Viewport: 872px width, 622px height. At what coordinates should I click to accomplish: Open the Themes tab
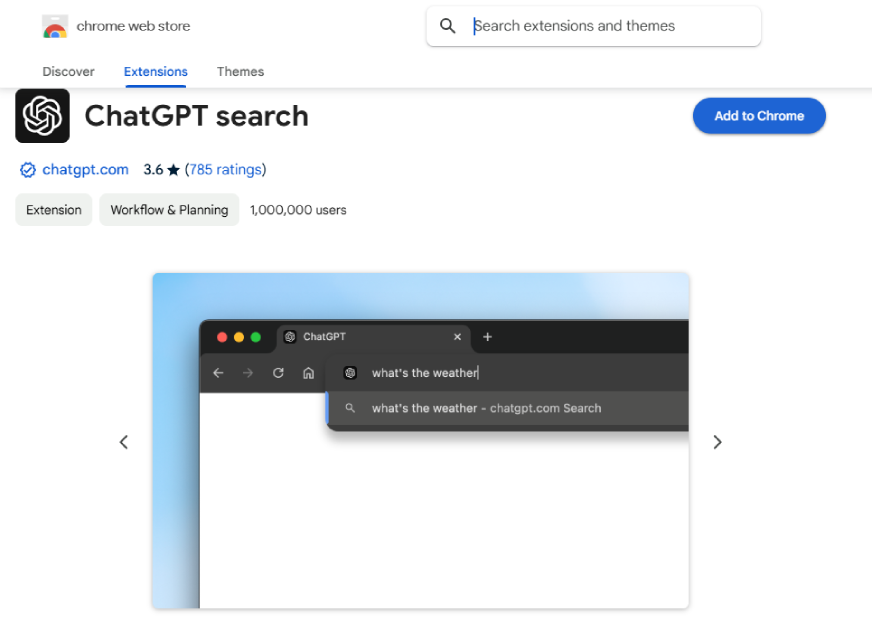point(240,72)
